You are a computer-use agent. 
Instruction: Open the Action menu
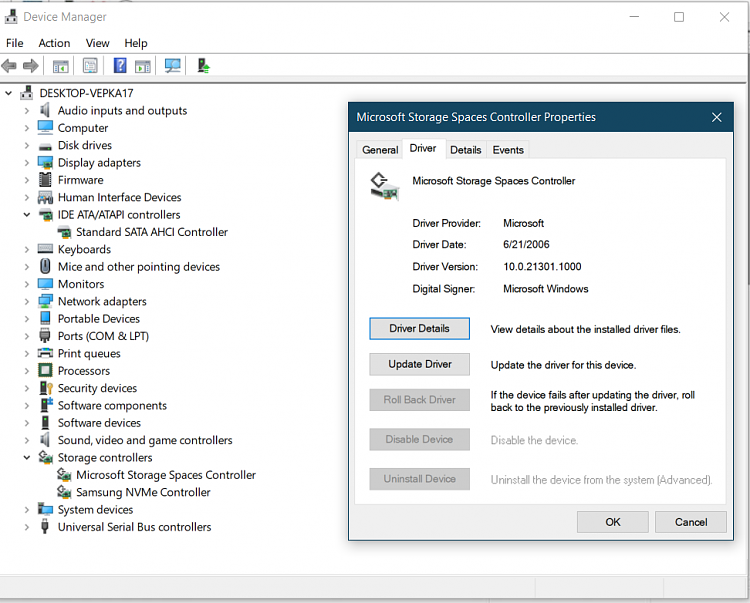click(54, 43)
